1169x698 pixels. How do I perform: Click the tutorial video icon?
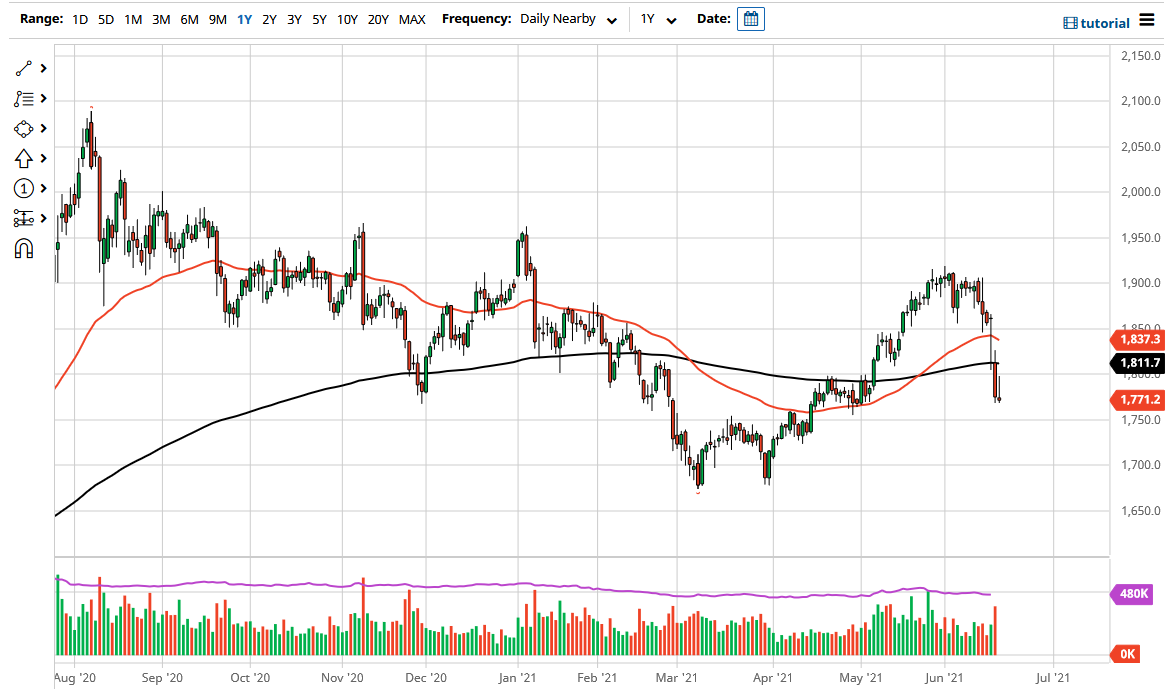pyautogui.click(x=1070, y=23)
